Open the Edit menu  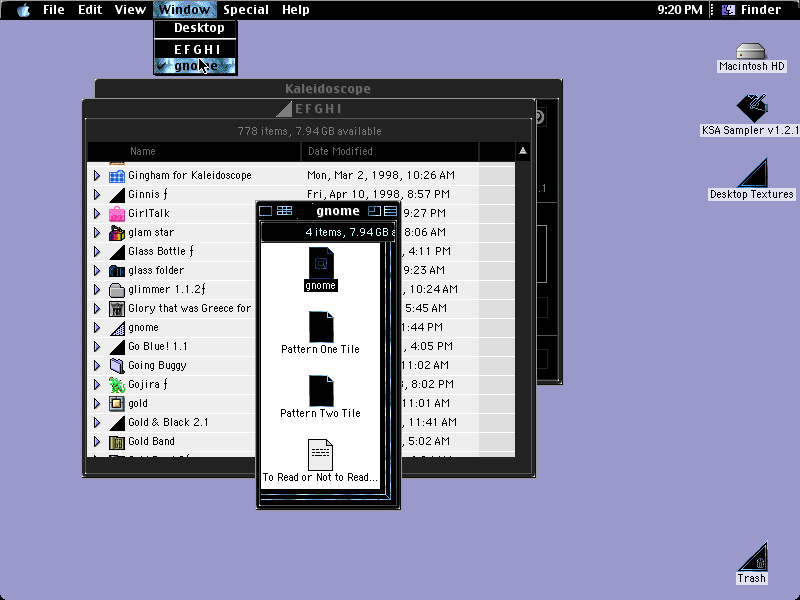click(90, 10)
